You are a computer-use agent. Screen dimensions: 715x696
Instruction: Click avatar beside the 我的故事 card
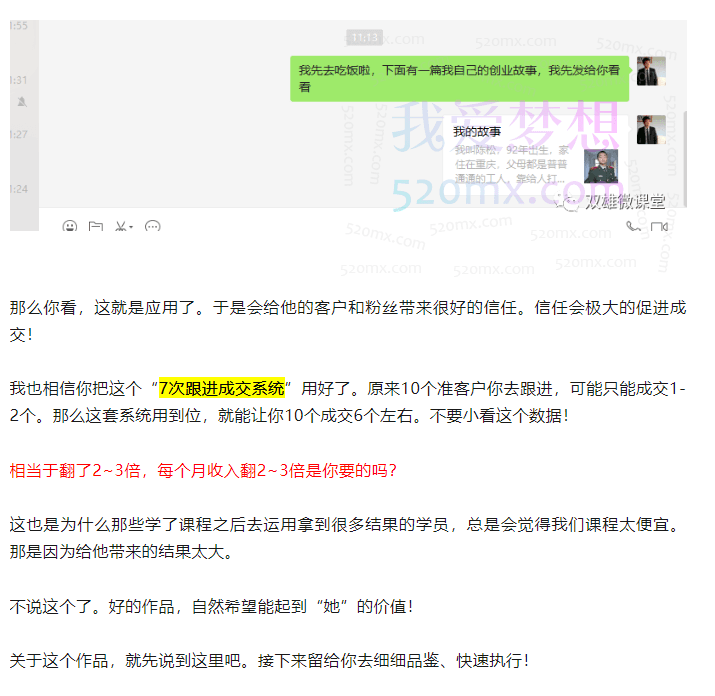[x=651, y=130]
